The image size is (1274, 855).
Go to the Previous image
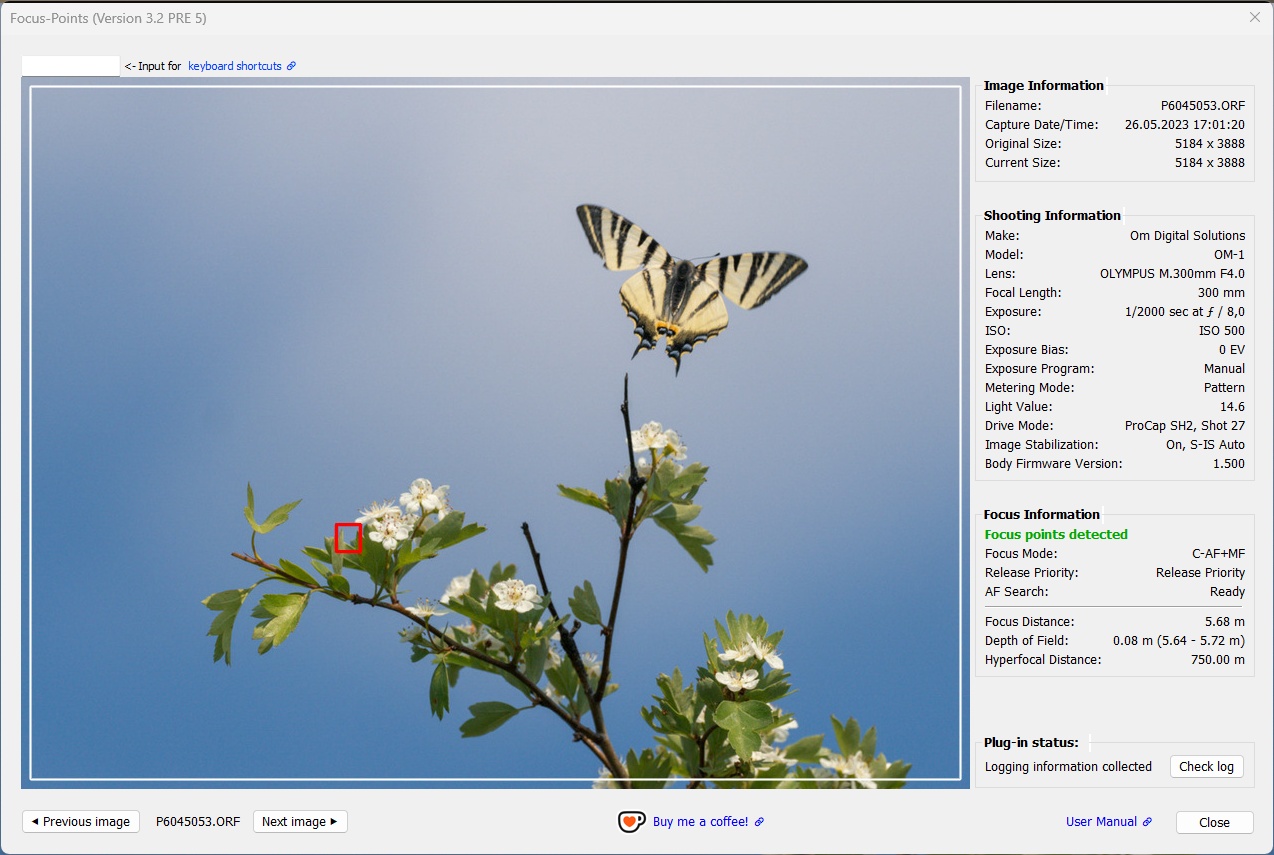(x=80, y=821)
